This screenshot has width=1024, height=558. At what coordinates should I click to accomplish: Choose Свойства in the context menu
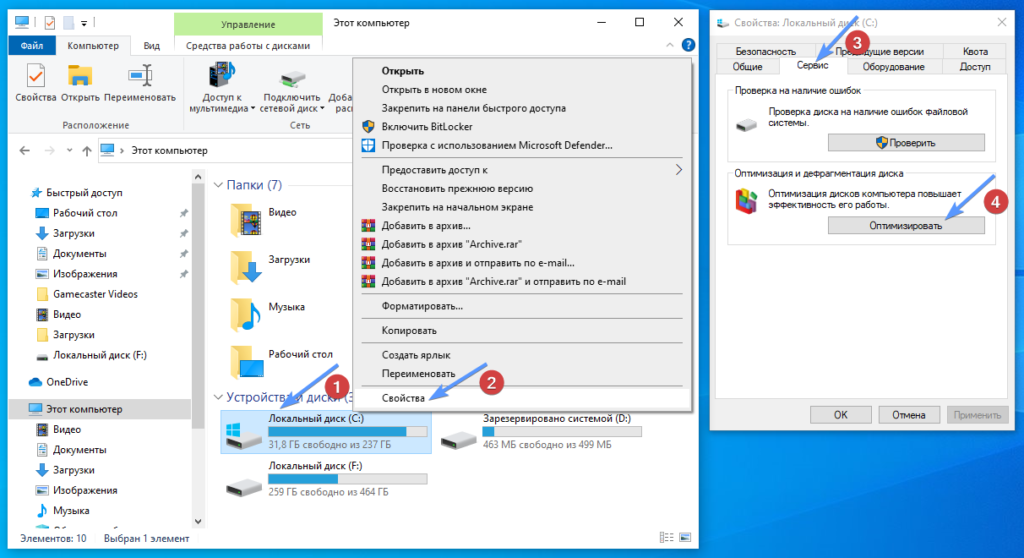tap(403, 398)
